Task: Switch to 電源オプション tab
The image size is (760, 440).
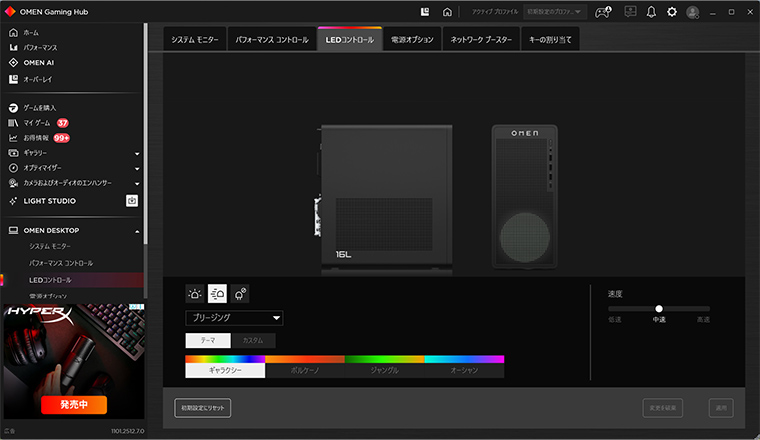Action: [412, 39]
